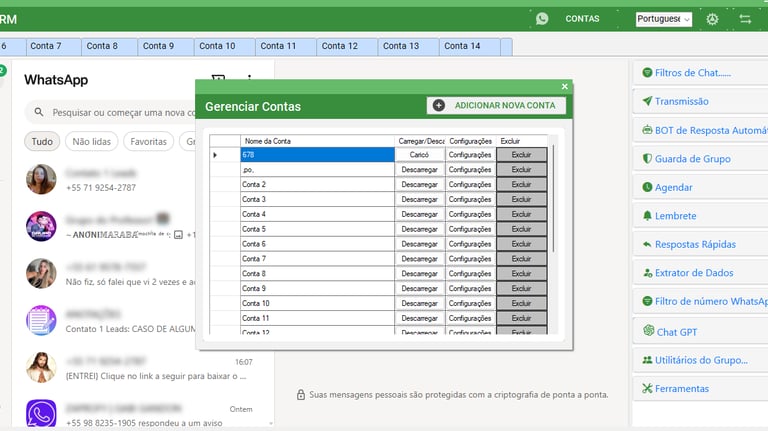Click the switch arrows icon in header
This screenshot has width=768, height=431.
(x=745, y=19)
